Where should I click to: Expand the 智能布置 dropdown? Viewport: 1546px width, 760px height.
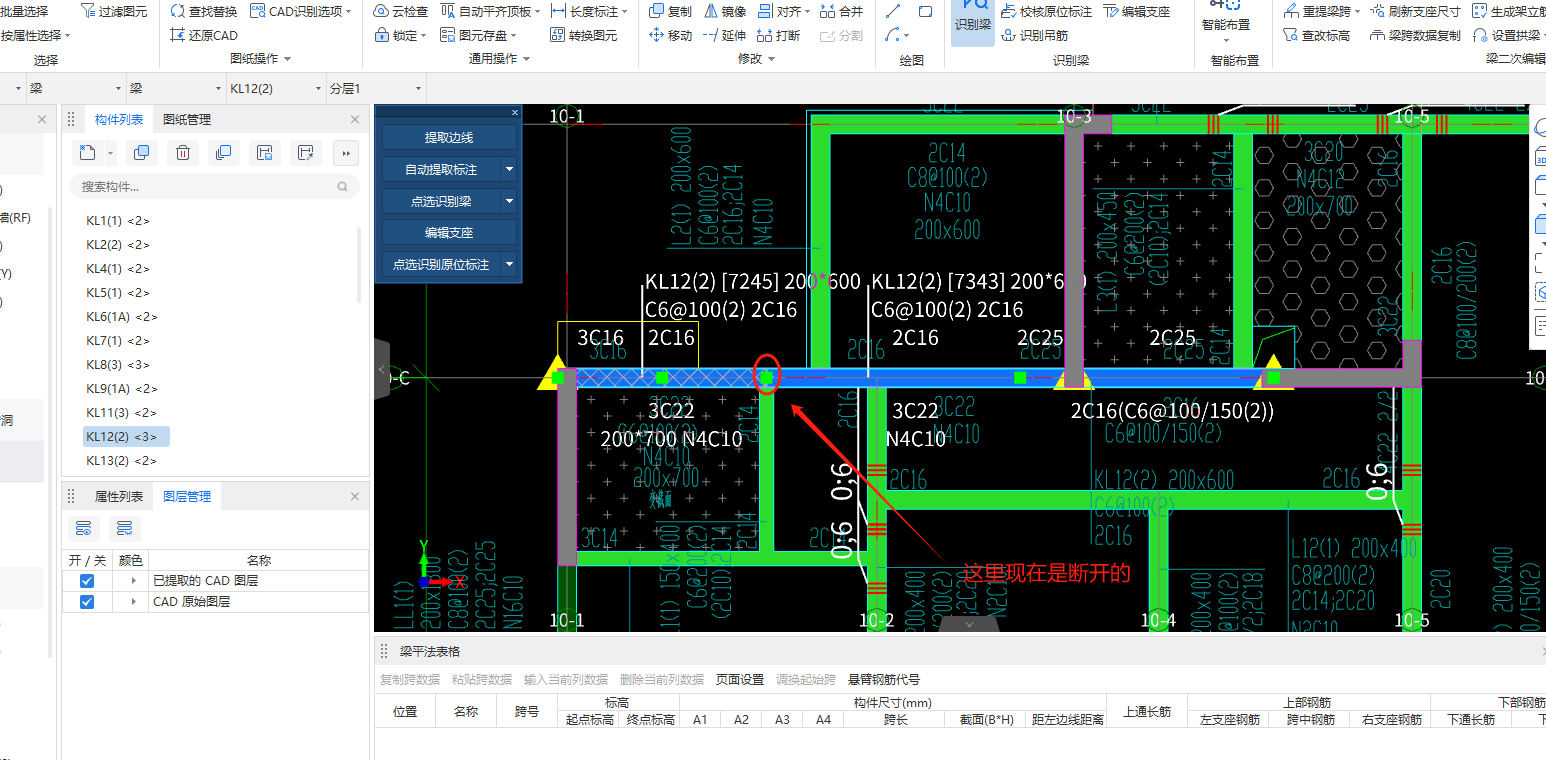1227,41
